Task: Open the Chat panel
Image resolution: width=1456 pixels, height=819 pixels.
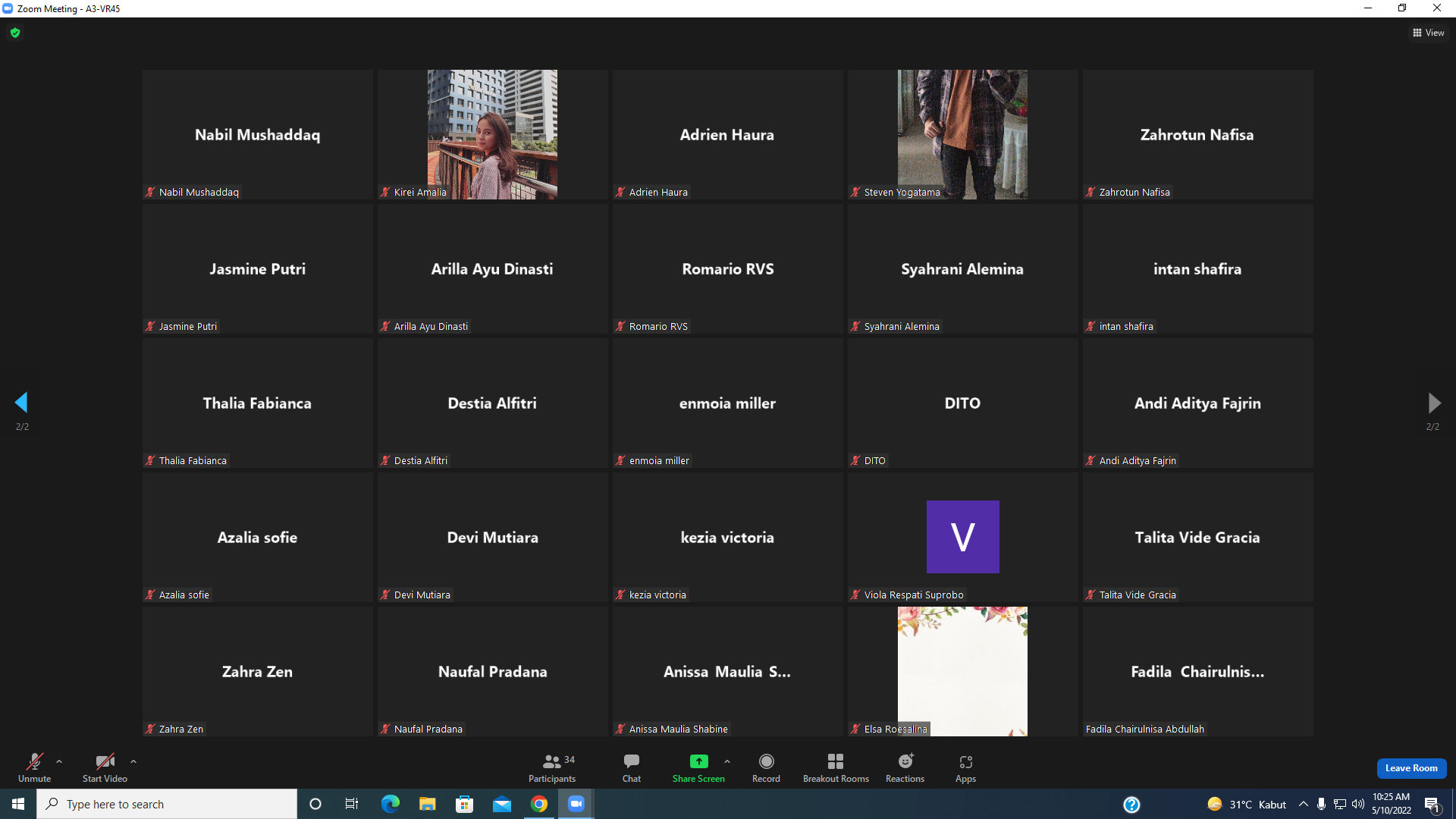Action: [x=632, y=767]
